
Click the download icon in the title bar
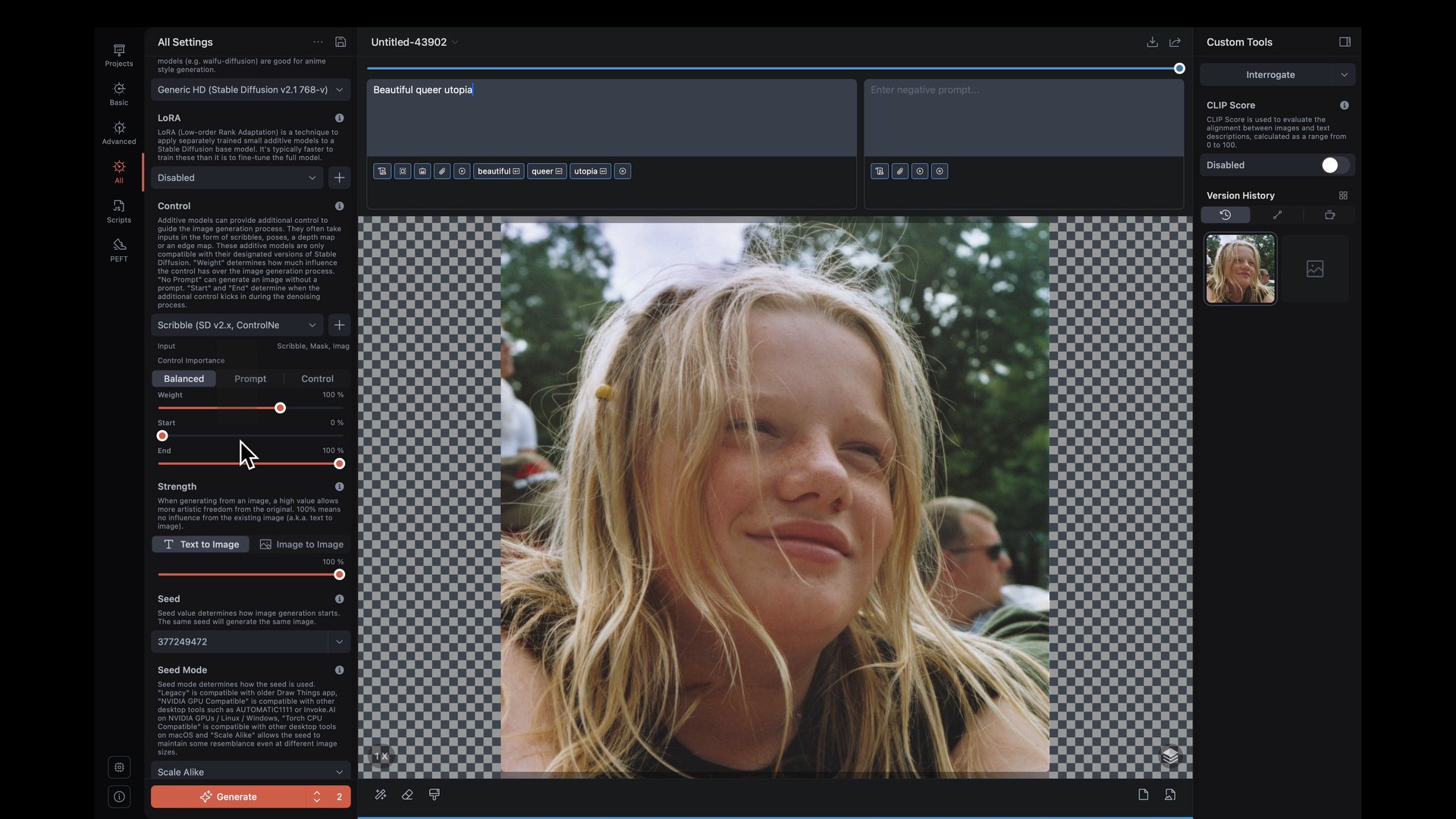[1152, 42]
